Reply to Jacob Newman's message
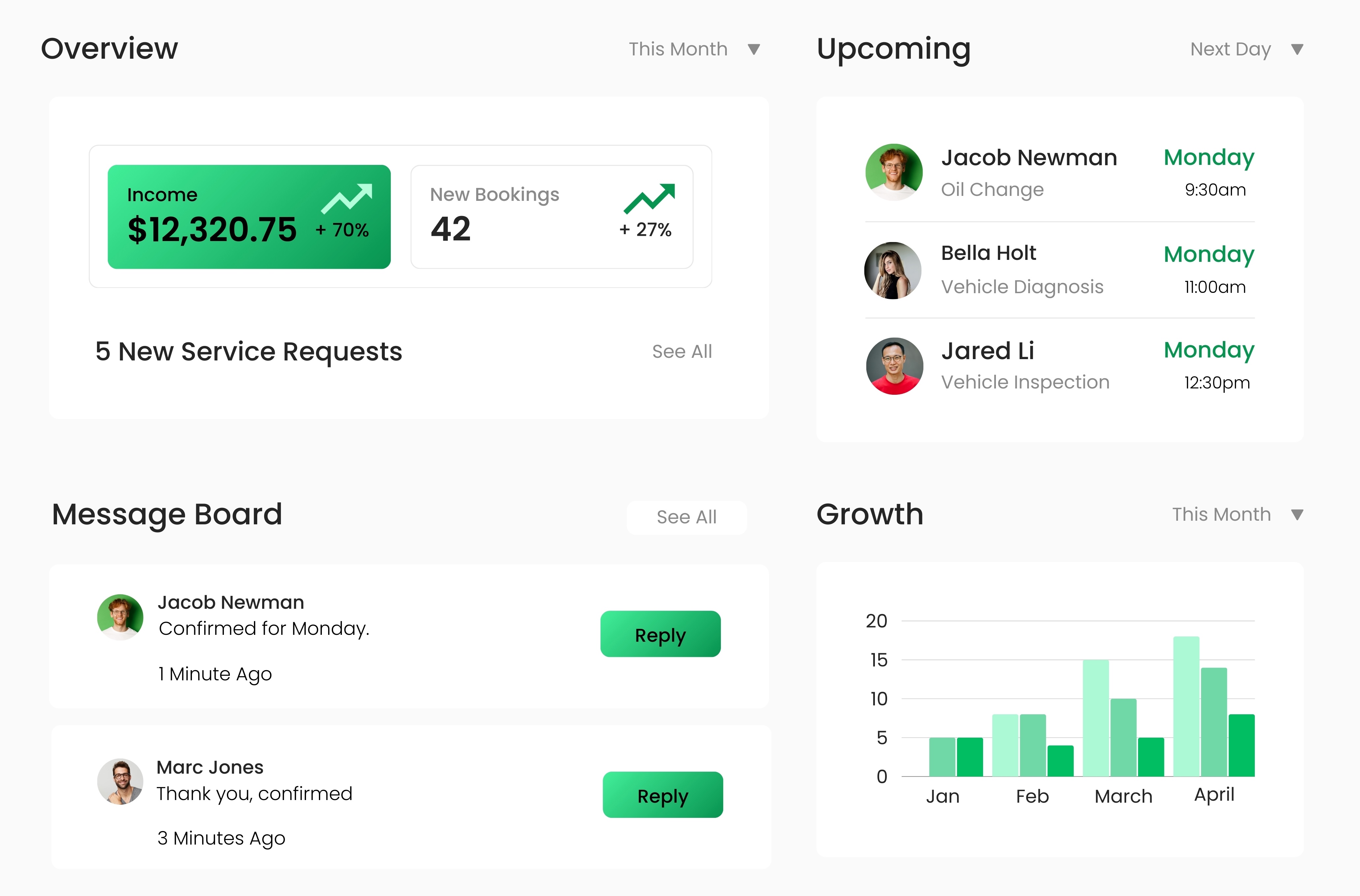The image size is (1360, 896). (661, 634)
